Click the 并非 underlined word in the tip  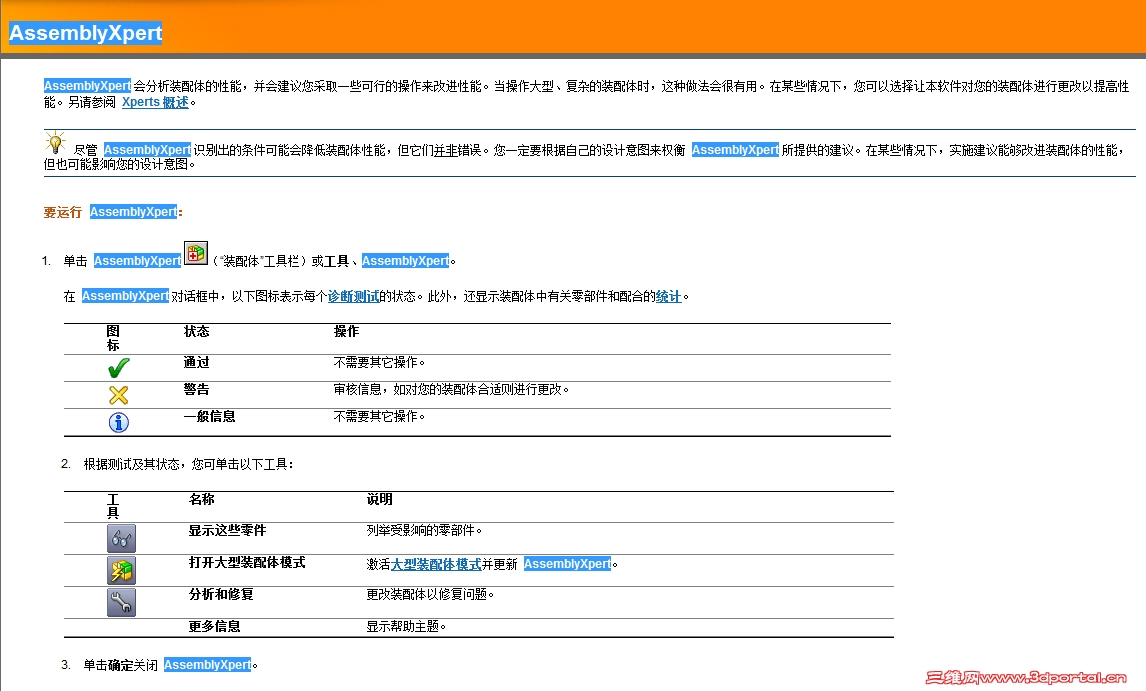point(445,150)
